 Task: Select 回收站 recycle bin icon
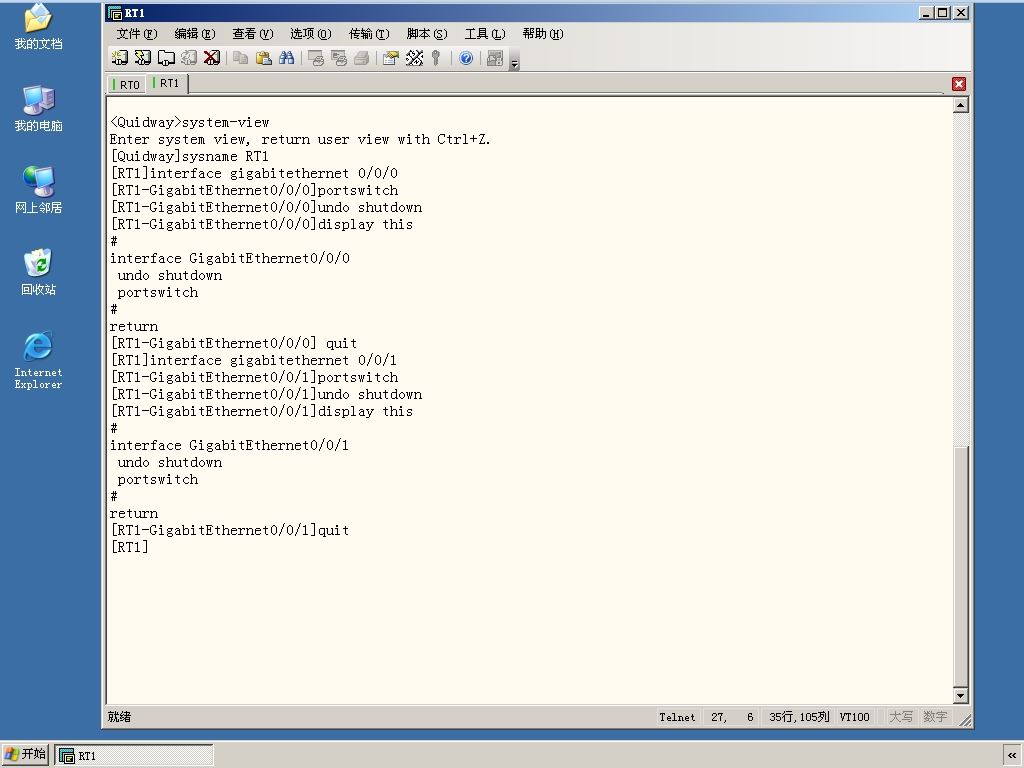click(x=39, y=272)
